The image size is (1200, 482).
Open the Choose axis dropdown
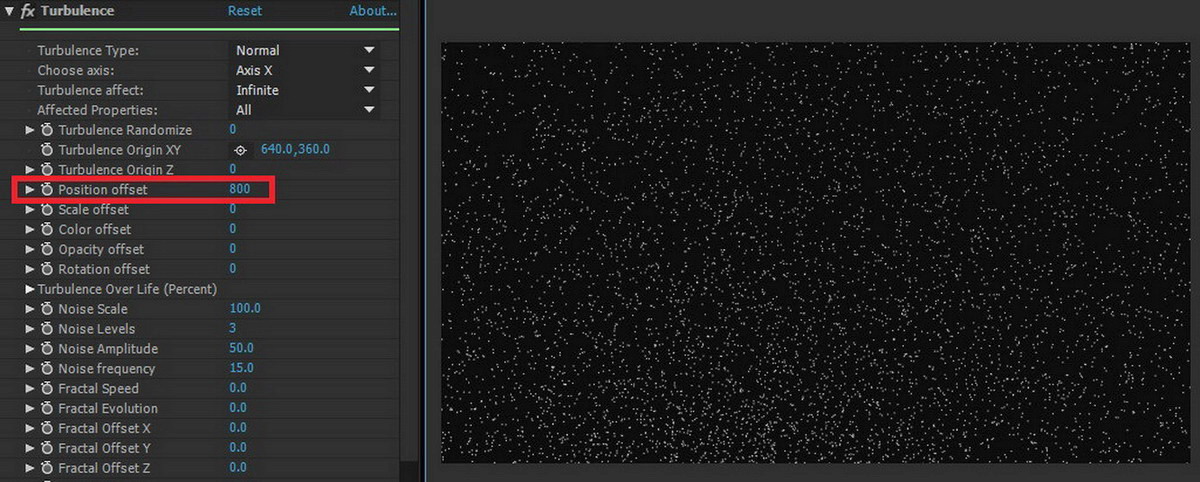304,70
